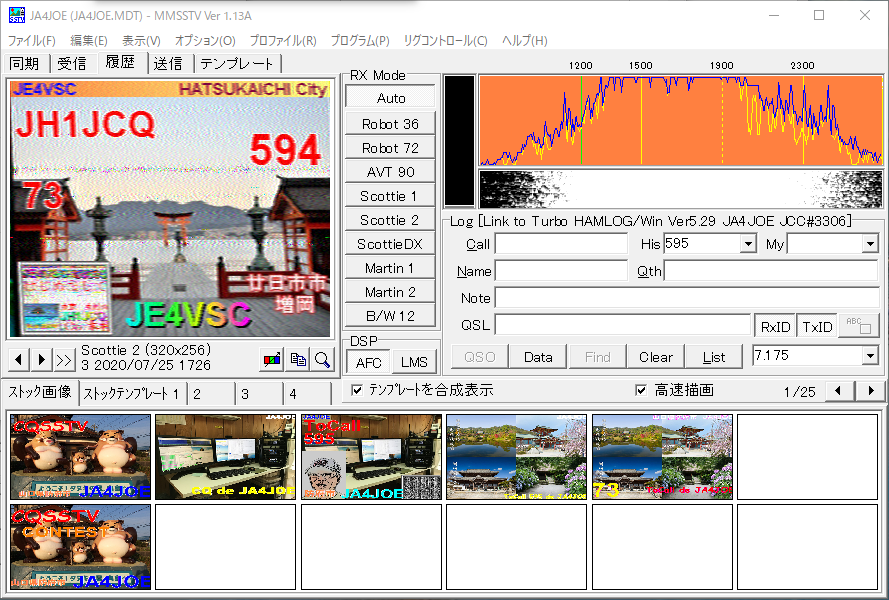Image resolution: width=889 pixels, height=600 pixels.
Task: Click the List button
Action: point(714,356)
